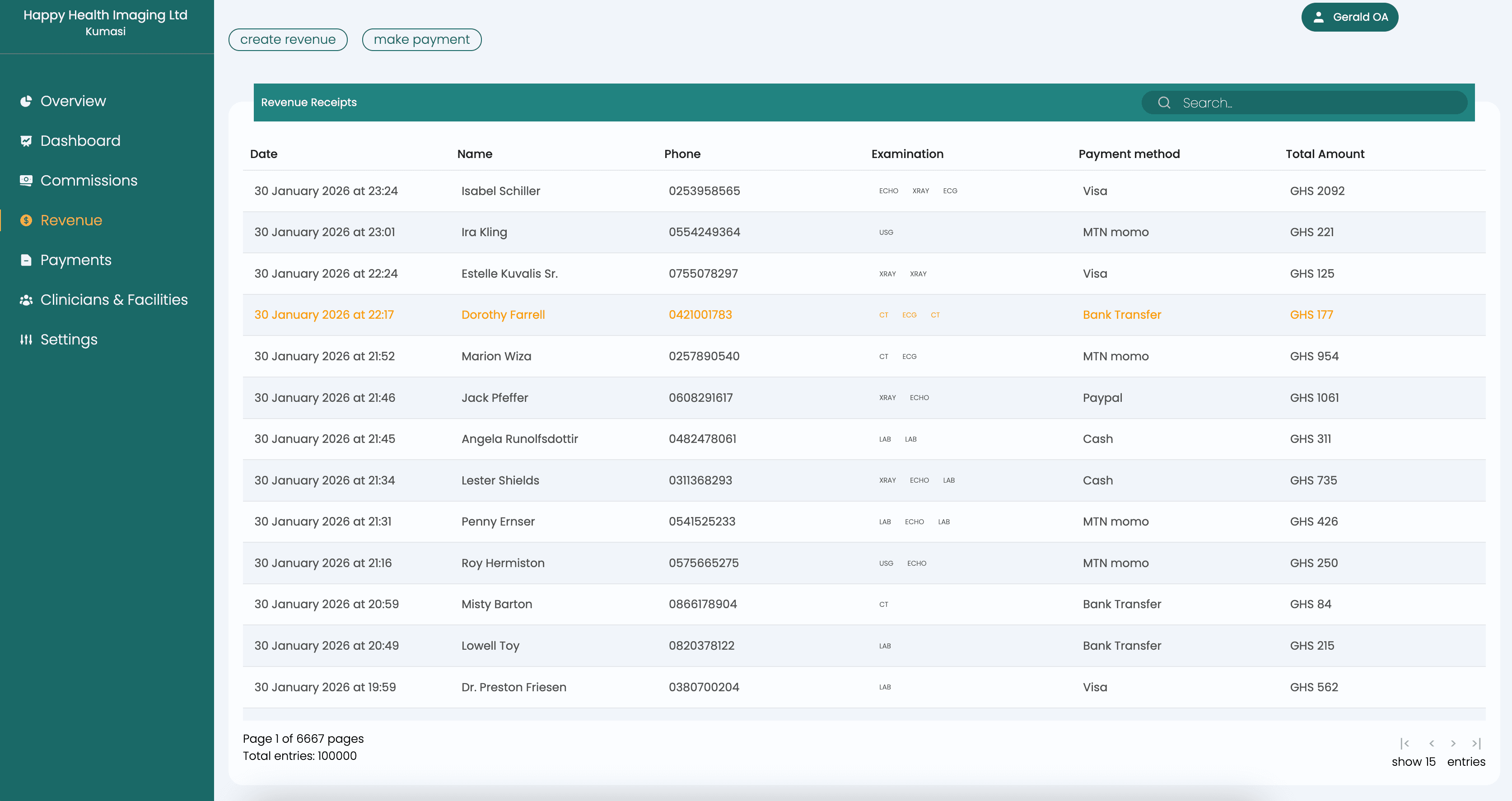The image size is (1512, 801).
Task: Click the Payment method column header
Action: [1129, 154]
